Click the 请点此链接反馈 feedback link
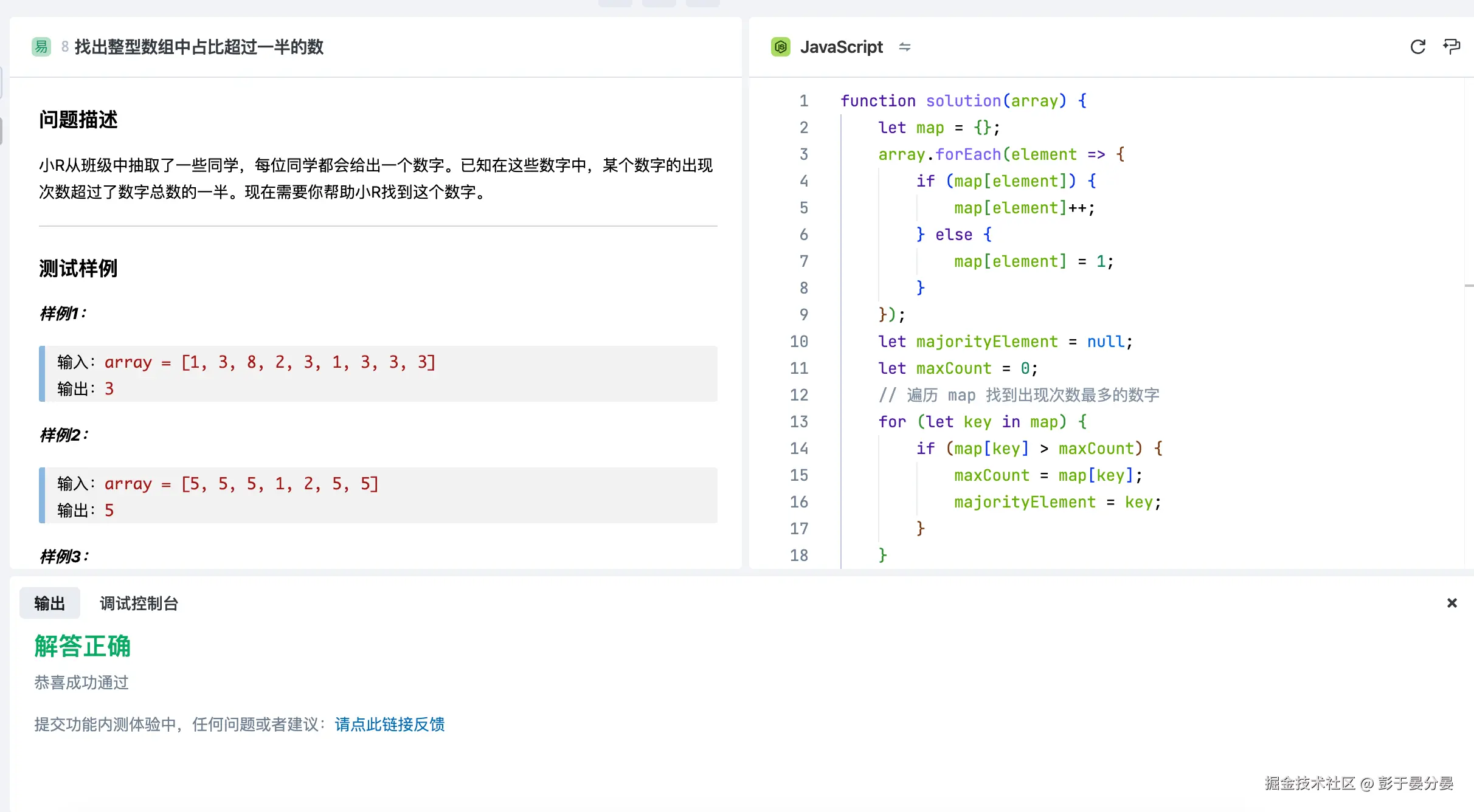1474x812 pixels. (x=389, y=724)
